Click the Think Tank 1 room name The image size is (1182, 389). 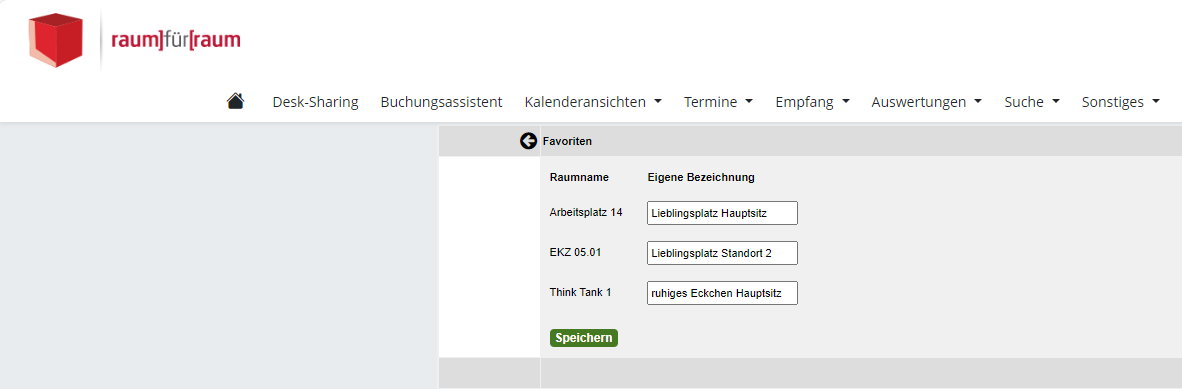click(x=580, y=292)
